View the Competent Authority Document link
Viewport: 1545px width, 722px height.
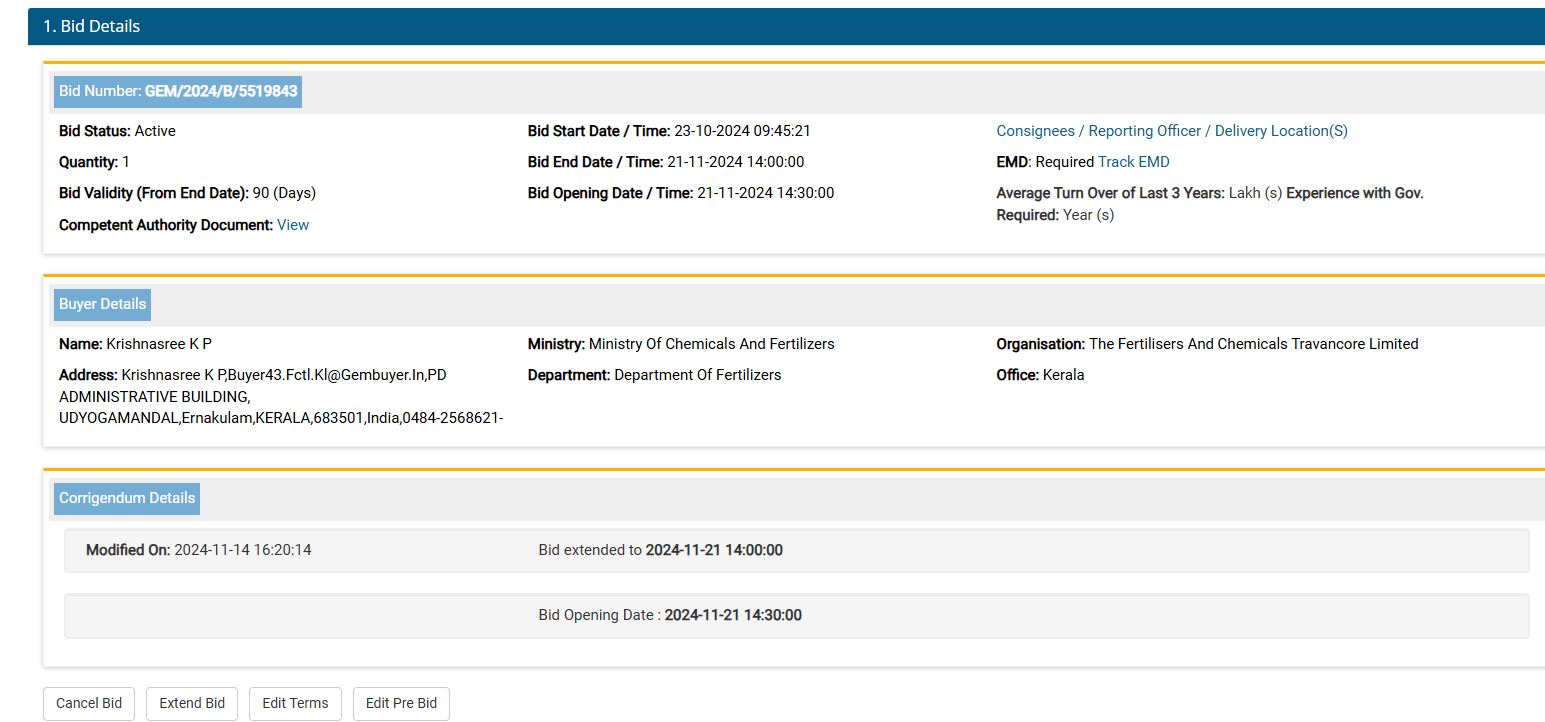[293, 225]
